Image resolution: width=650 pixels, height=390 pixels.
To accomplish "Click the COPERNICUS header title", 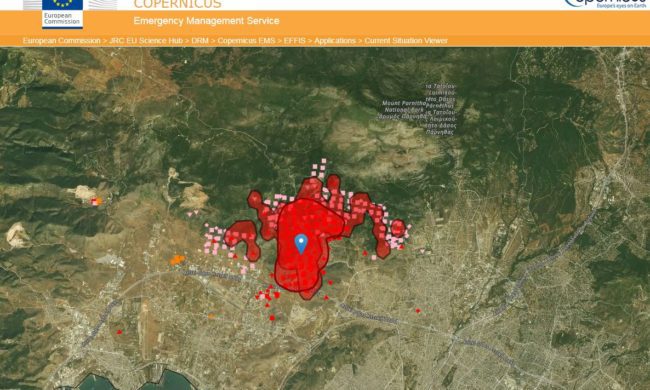I will click(177, 4).
